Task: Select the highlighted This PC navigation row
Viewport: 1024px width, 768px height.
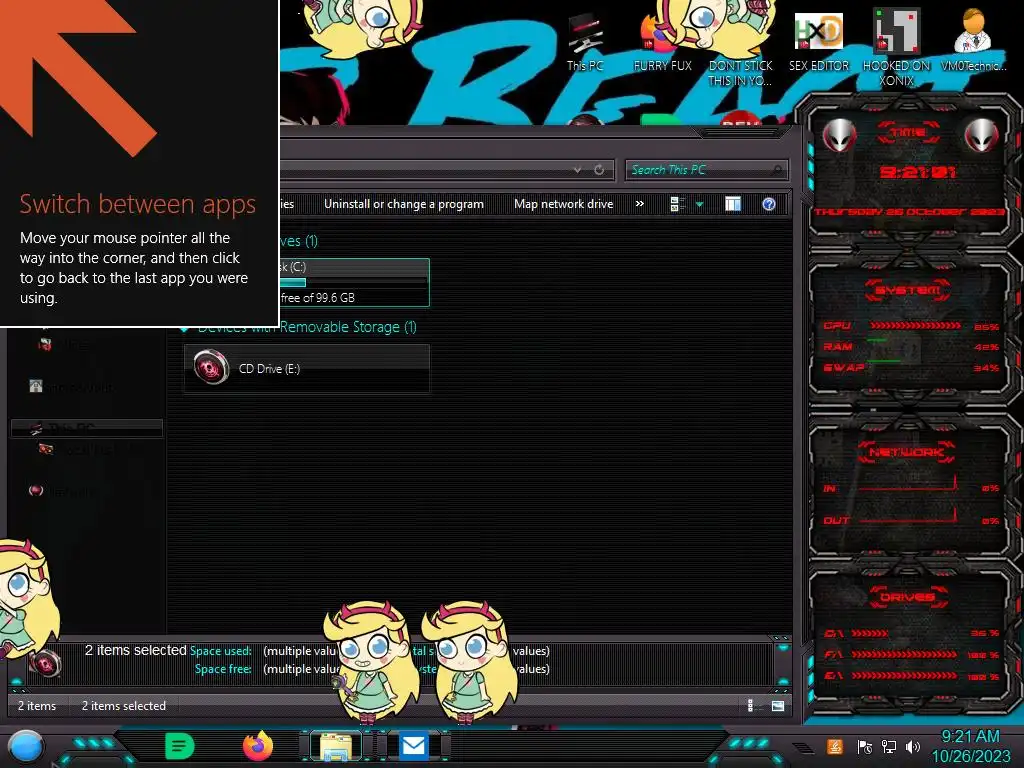Action: (87, 428)
